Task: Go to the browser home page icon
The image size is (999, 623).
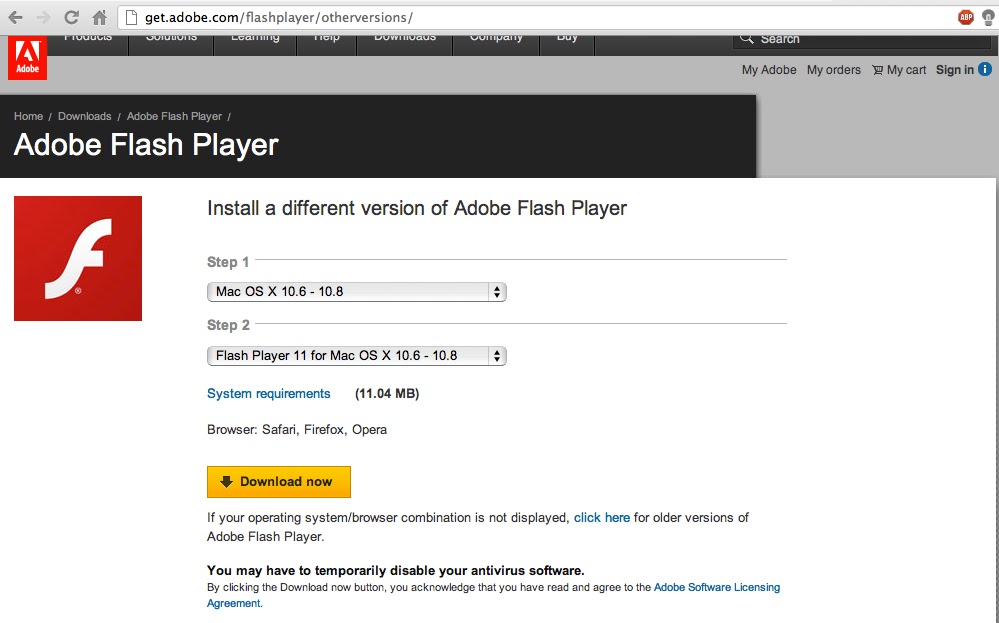Action: coord(99,17)
